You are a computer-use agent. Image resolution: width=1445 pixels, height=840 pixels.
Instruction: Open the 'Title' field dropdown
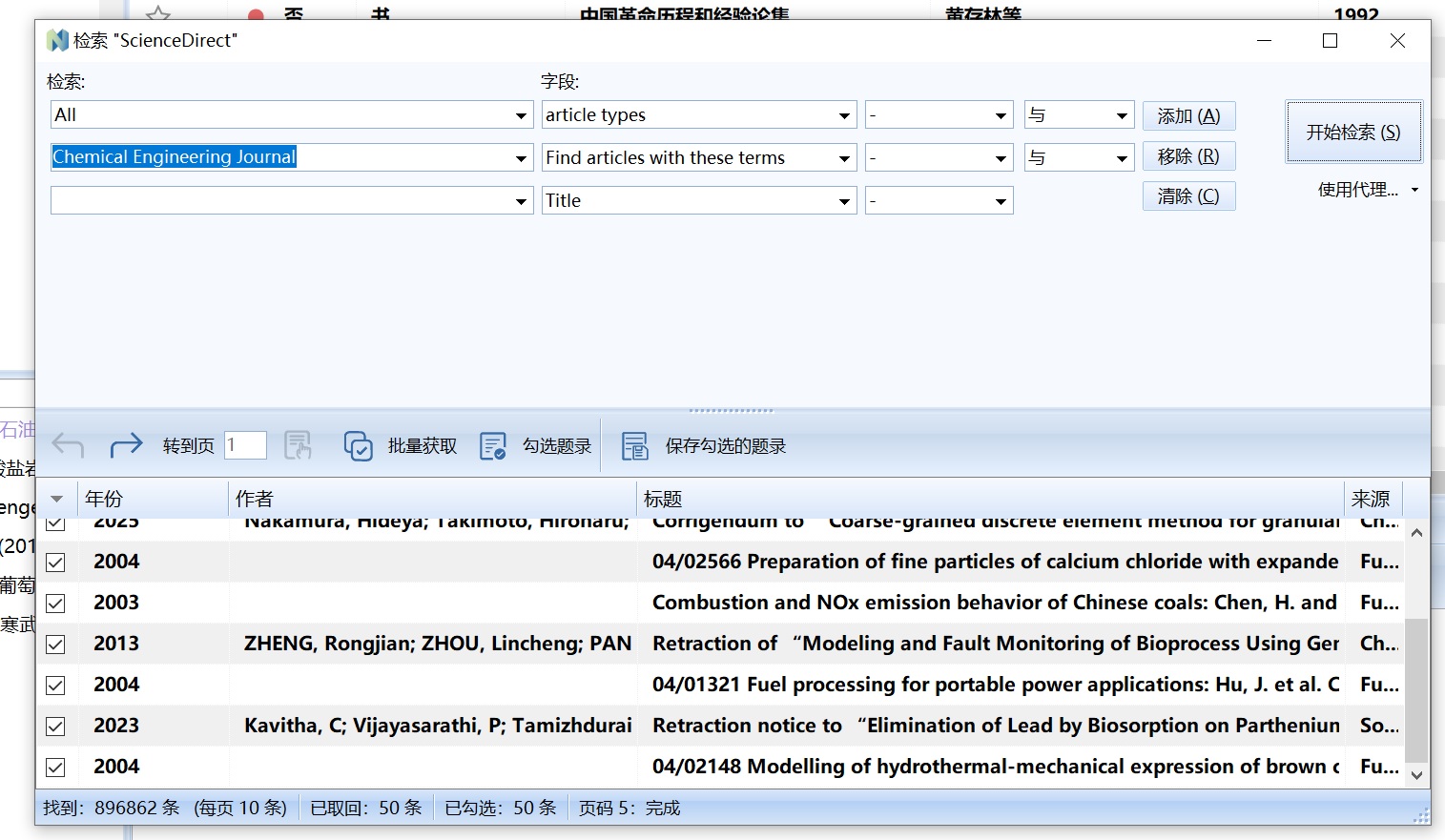coord(844,201)
